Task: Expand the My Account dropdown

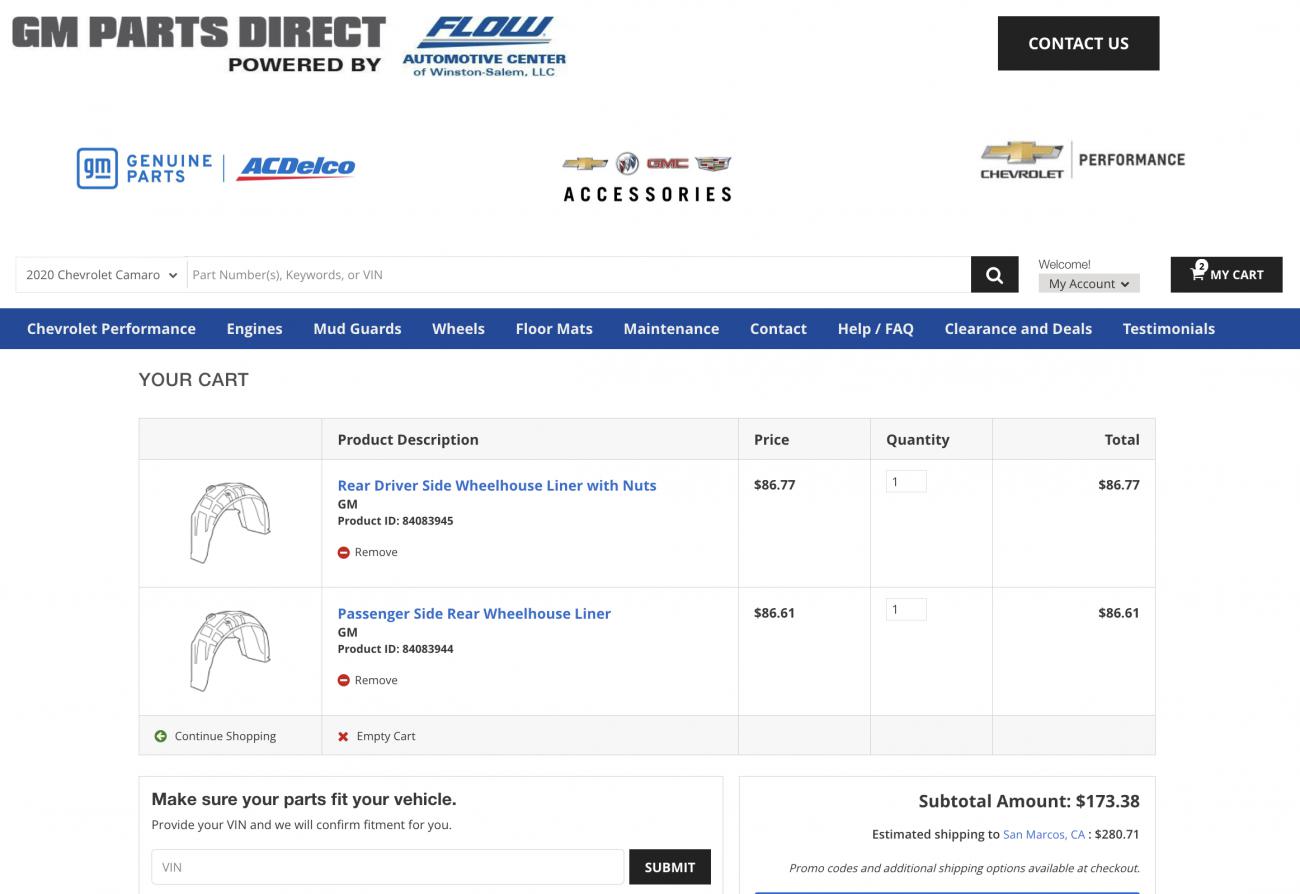Action: pyautogui.click(x=1088, y=284)
